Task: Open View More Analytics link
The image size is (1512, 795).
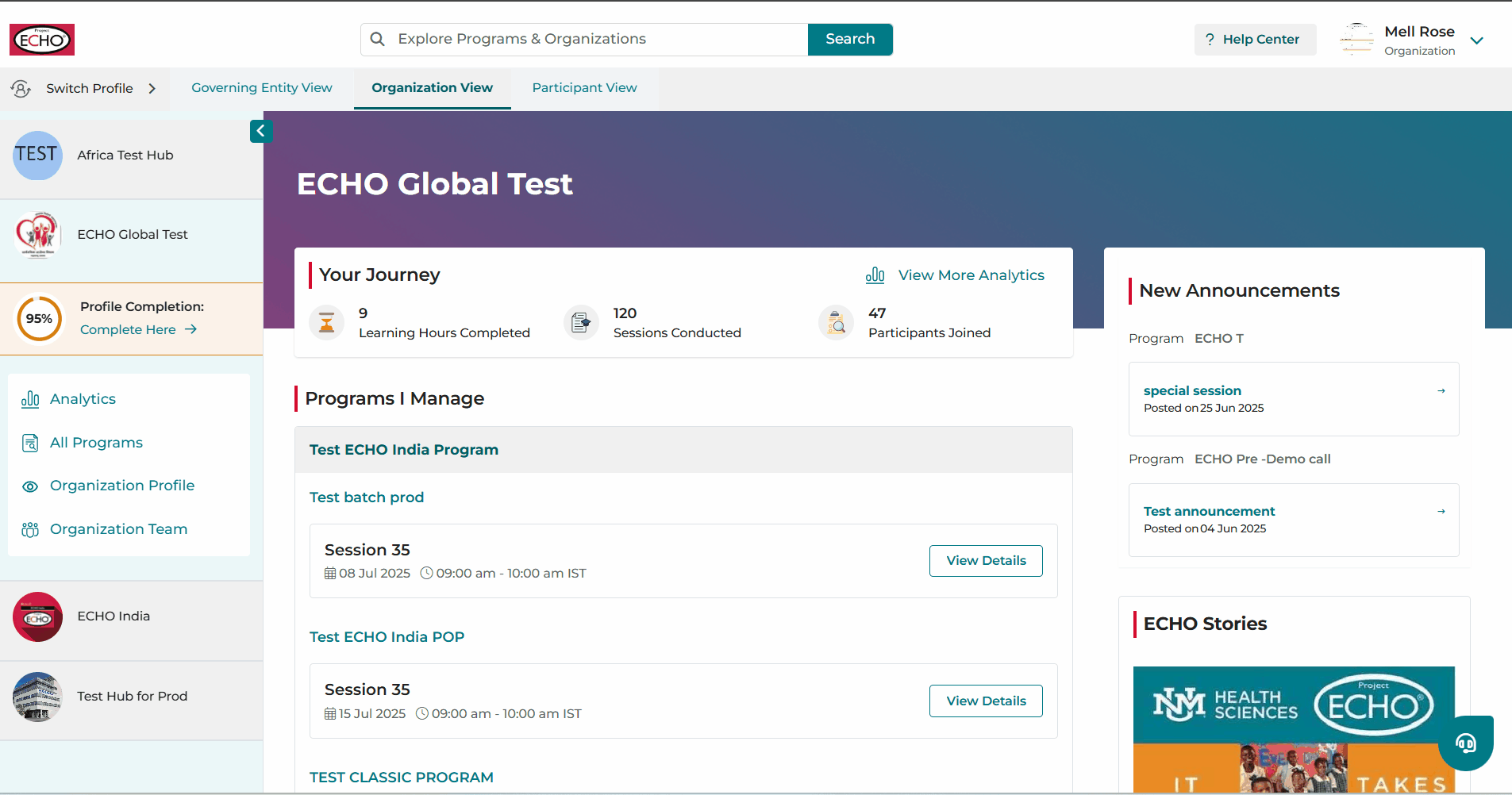Action: tap(971, 275)
